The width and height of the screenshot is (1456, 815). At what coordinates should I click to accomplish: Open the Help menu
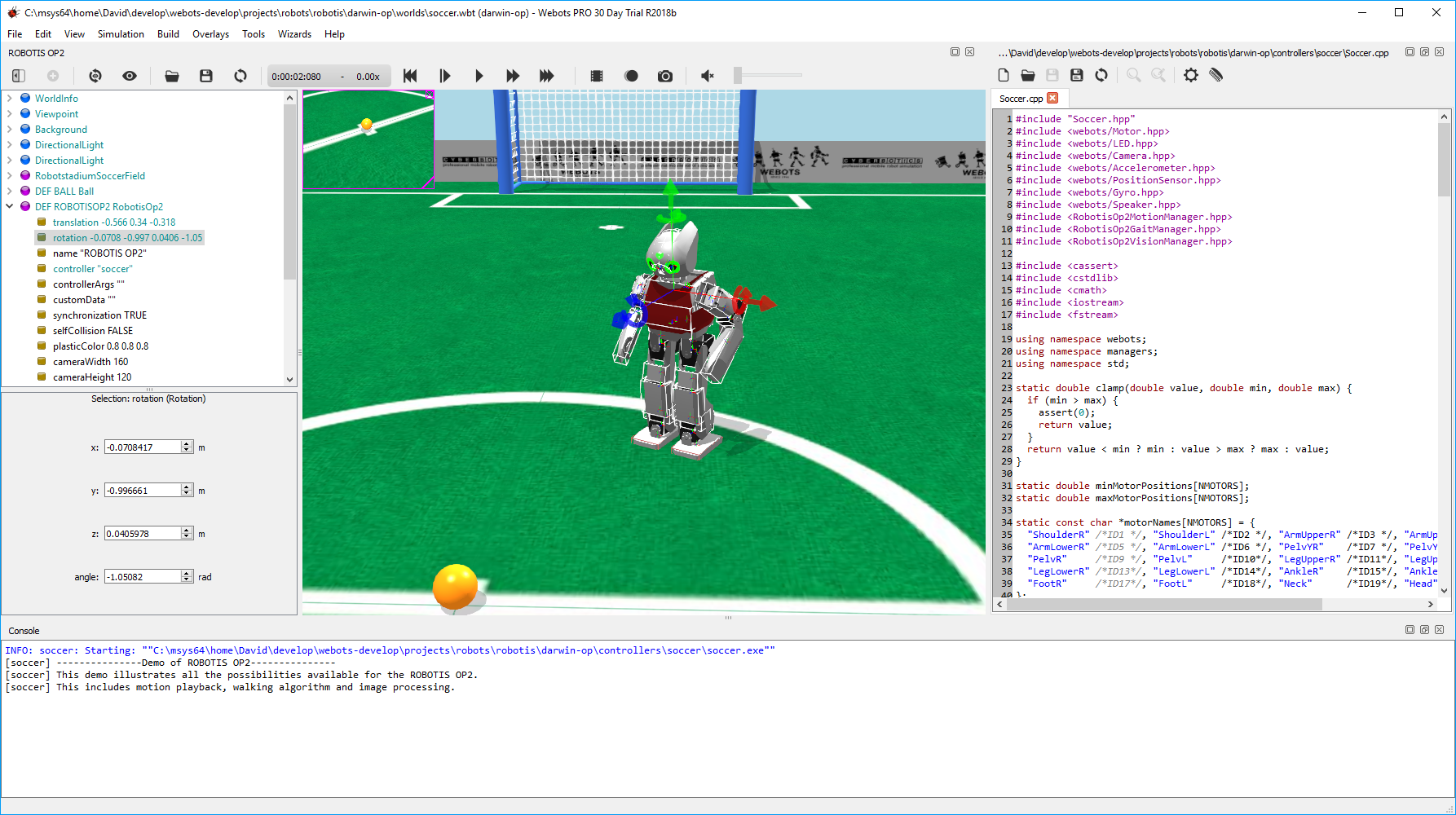coord(334,34)
